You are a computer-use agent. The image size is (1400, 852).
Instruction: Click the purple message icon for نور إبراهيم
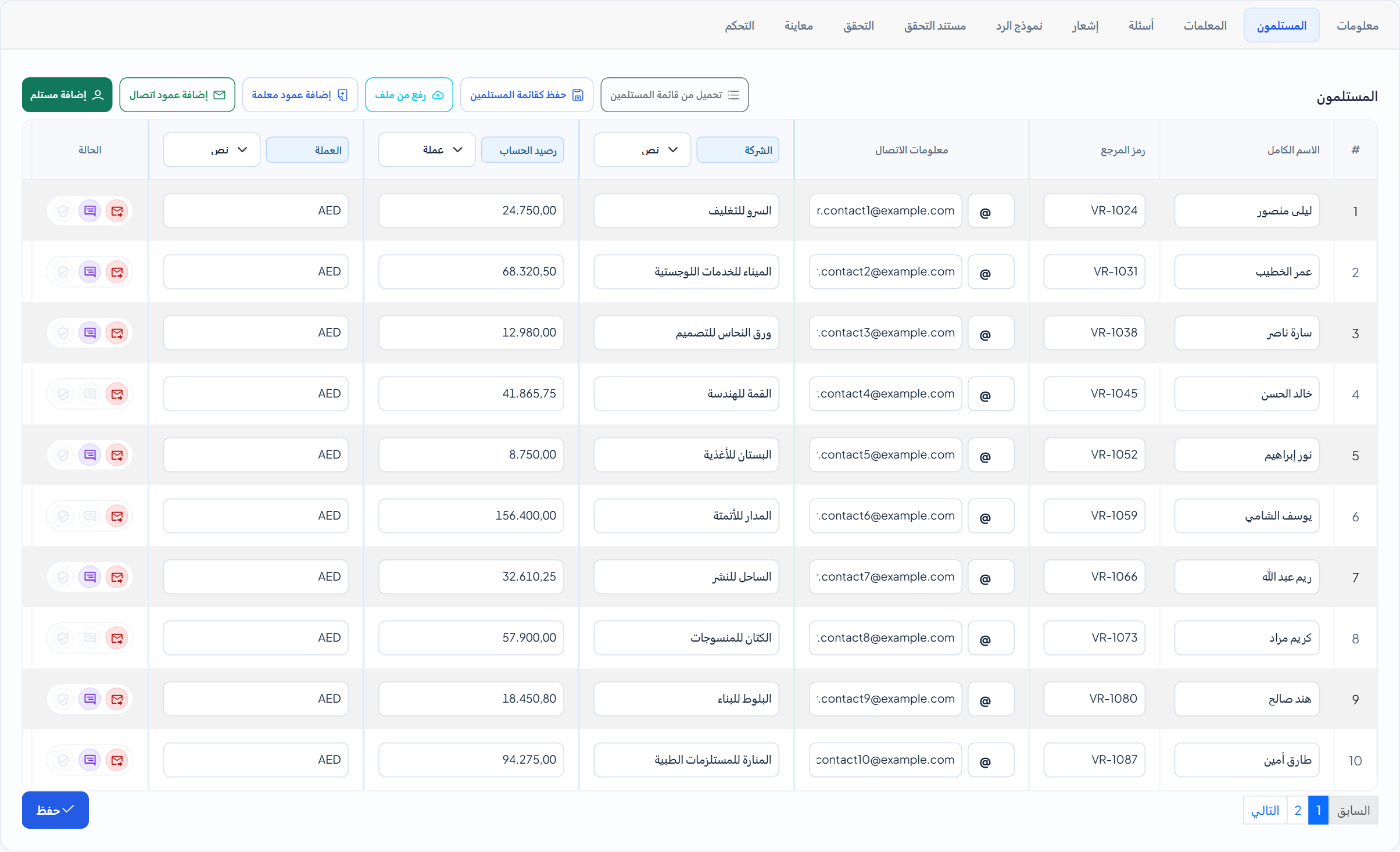[90, 455]
